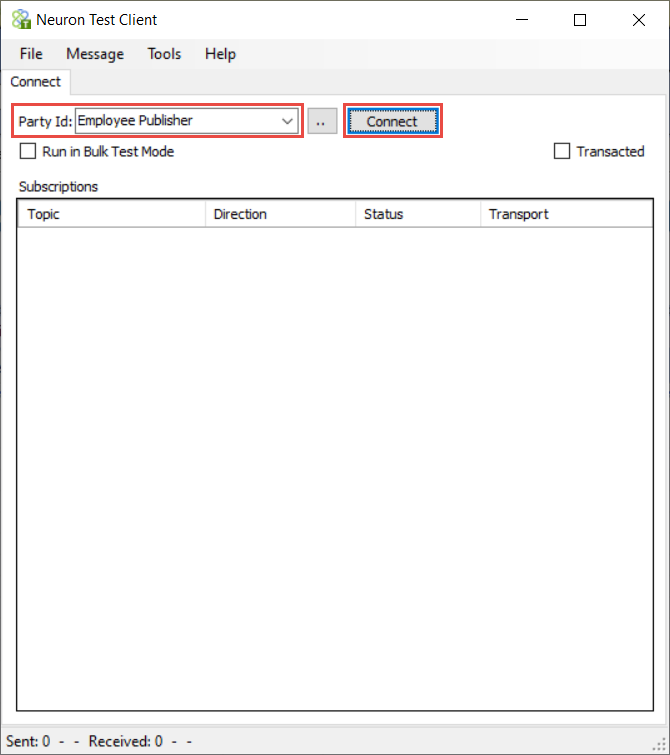Open the Tools menu

coord(164,54)
